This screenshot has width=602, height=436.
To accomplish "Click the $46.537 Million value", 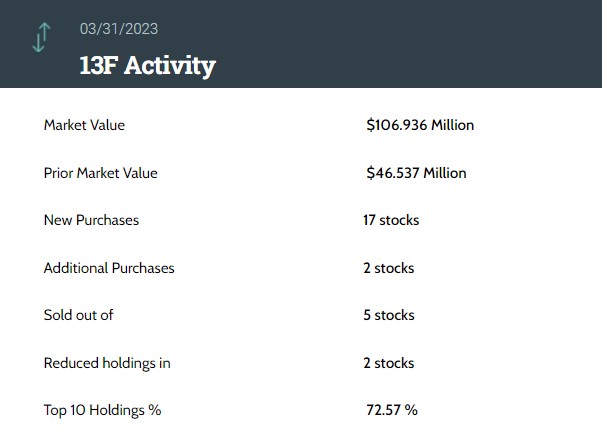I will (x=416, y=173).
